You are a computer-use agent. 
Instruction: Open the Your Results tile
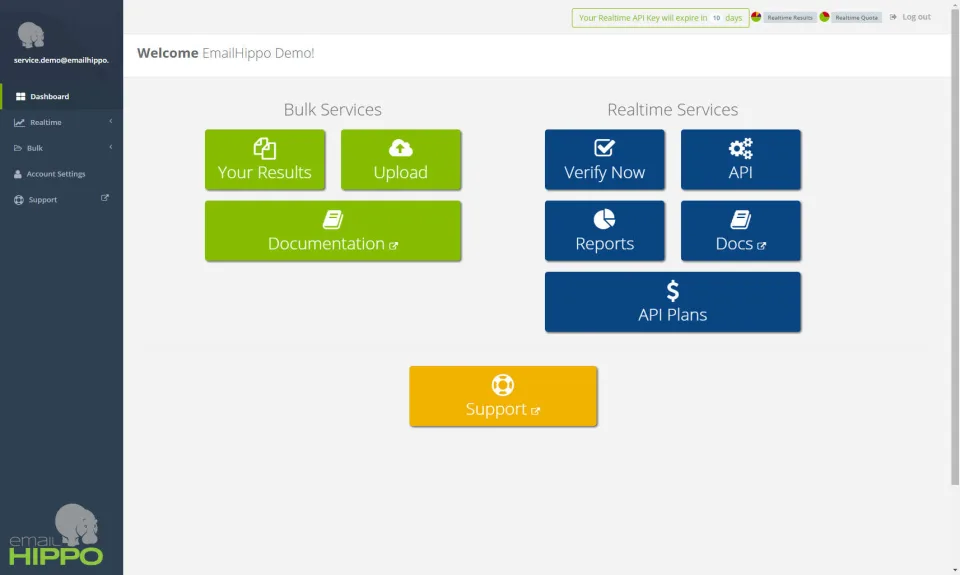click(264, 159)
